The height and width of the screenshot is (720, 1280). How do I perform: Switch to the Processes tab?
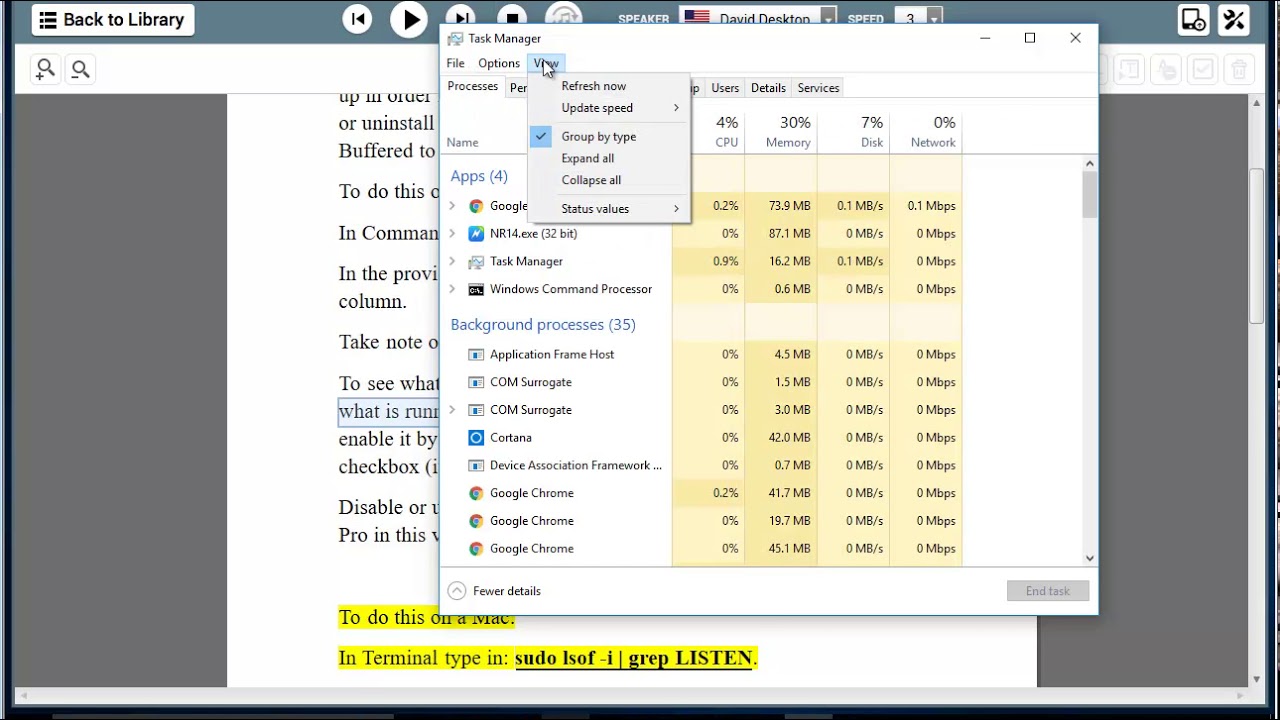tap(472, 87)
